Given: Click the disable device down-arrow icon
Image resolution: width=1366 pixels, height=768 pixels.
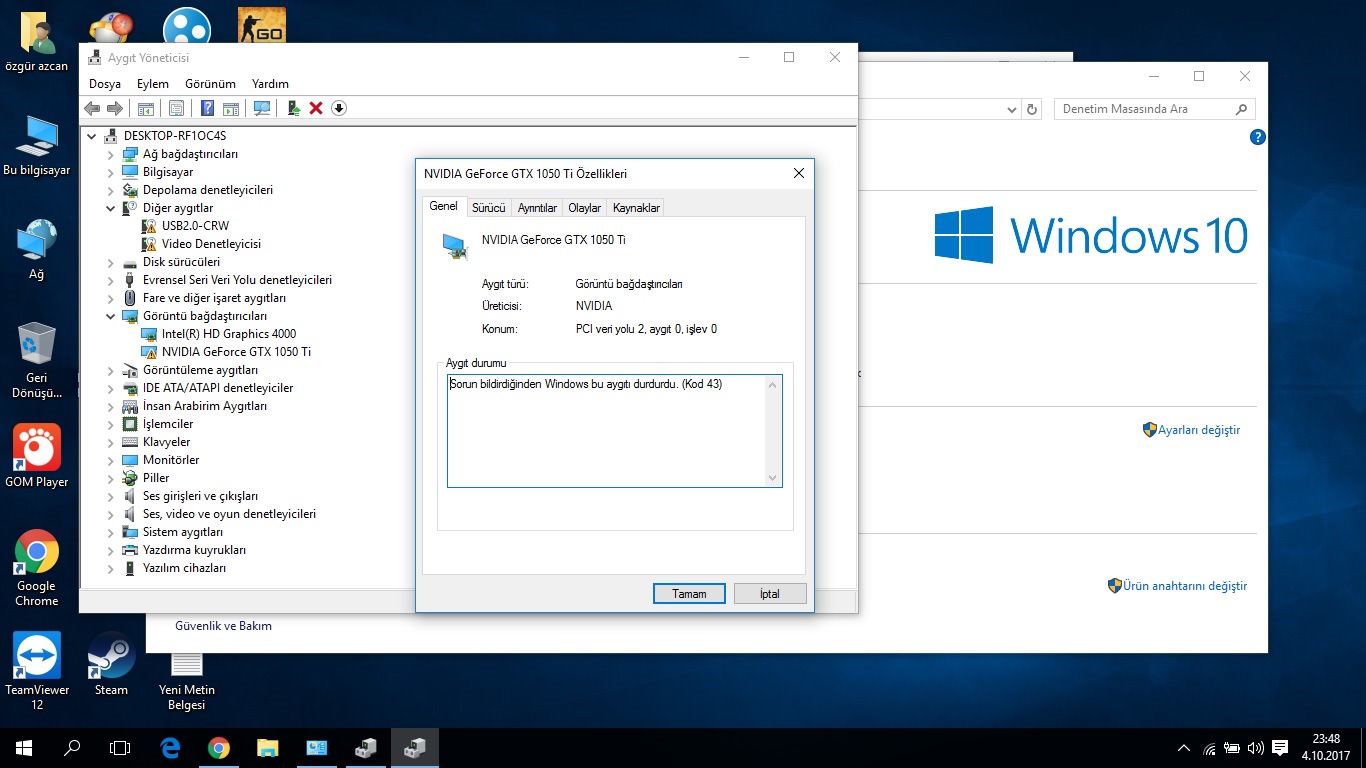Looking at the screenshot, I should pos(339,108).
